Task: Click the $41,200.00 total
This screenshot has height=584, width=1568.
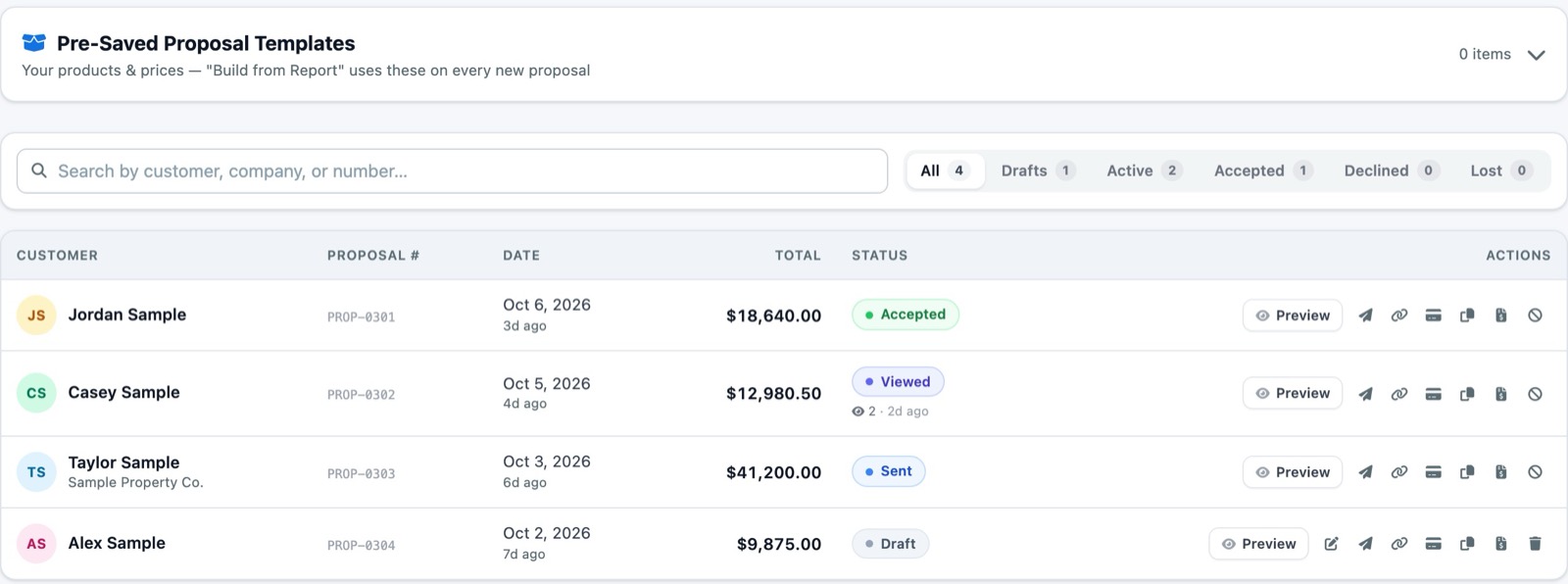Action: point(773,472)
